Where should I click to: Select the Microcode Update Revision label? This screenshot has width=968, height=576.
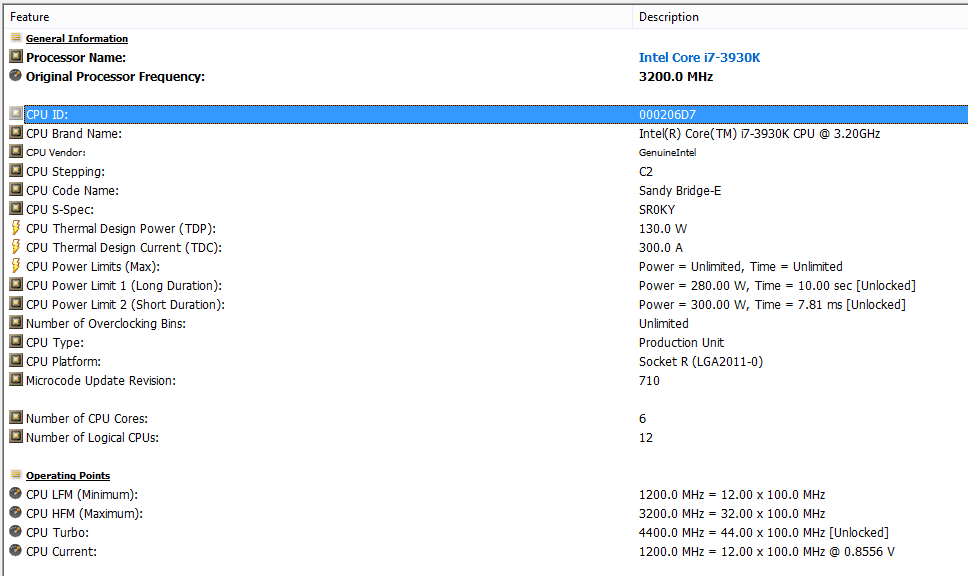click(101, 381)
